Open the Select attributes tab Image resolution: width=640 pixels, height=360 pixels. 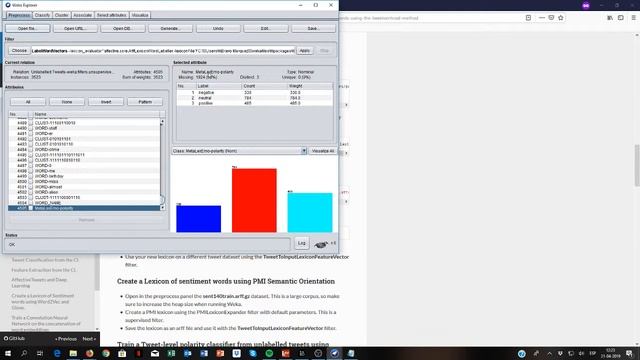pyautogui.click(x=111, y=15)
